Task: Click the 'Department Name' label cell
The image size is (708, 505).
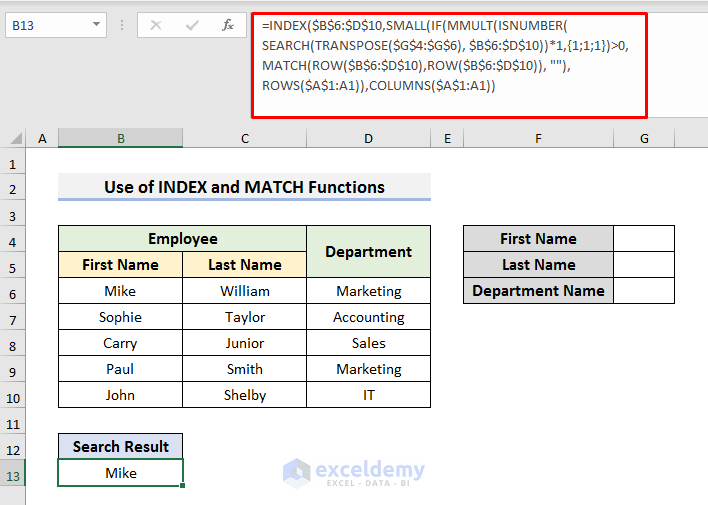Action: (538, 291)
